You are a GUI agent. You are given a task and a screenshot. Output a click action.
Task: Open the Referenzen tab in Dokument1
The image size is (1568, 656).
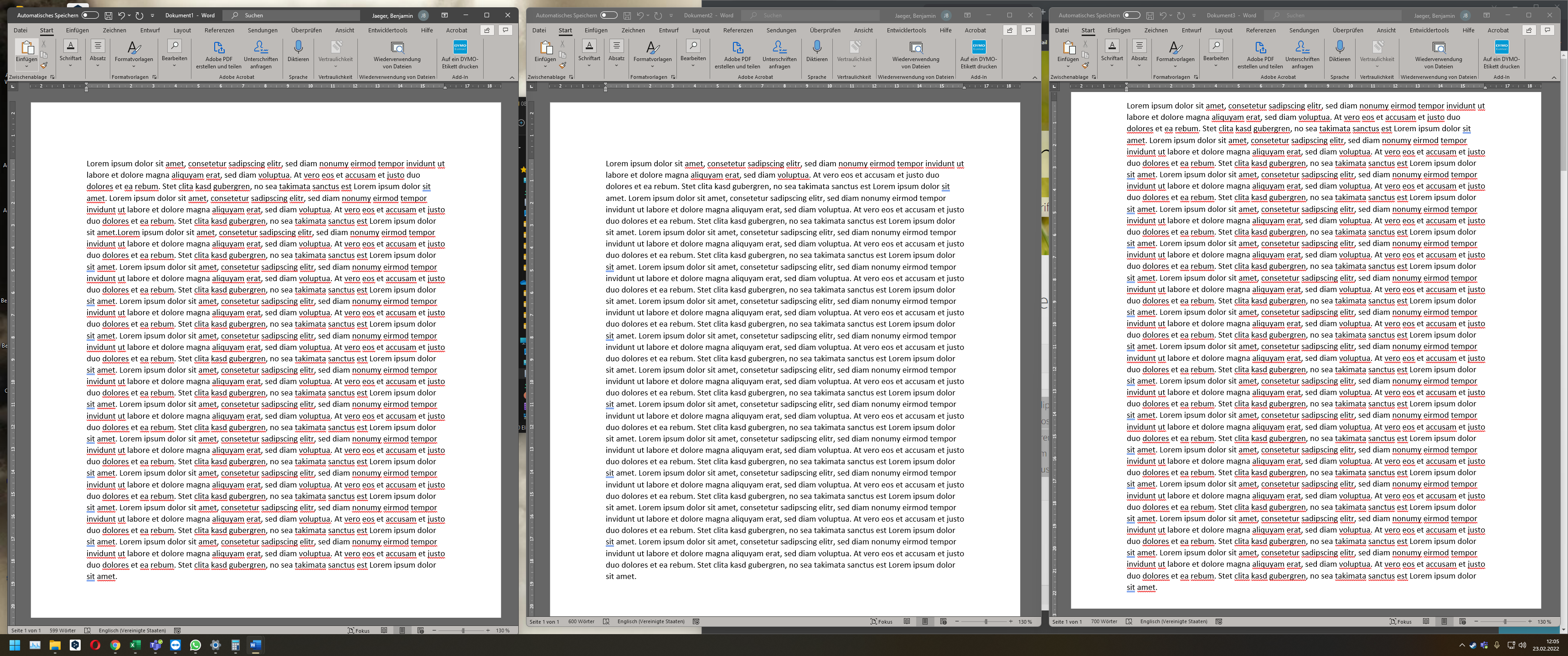point(219,30)
